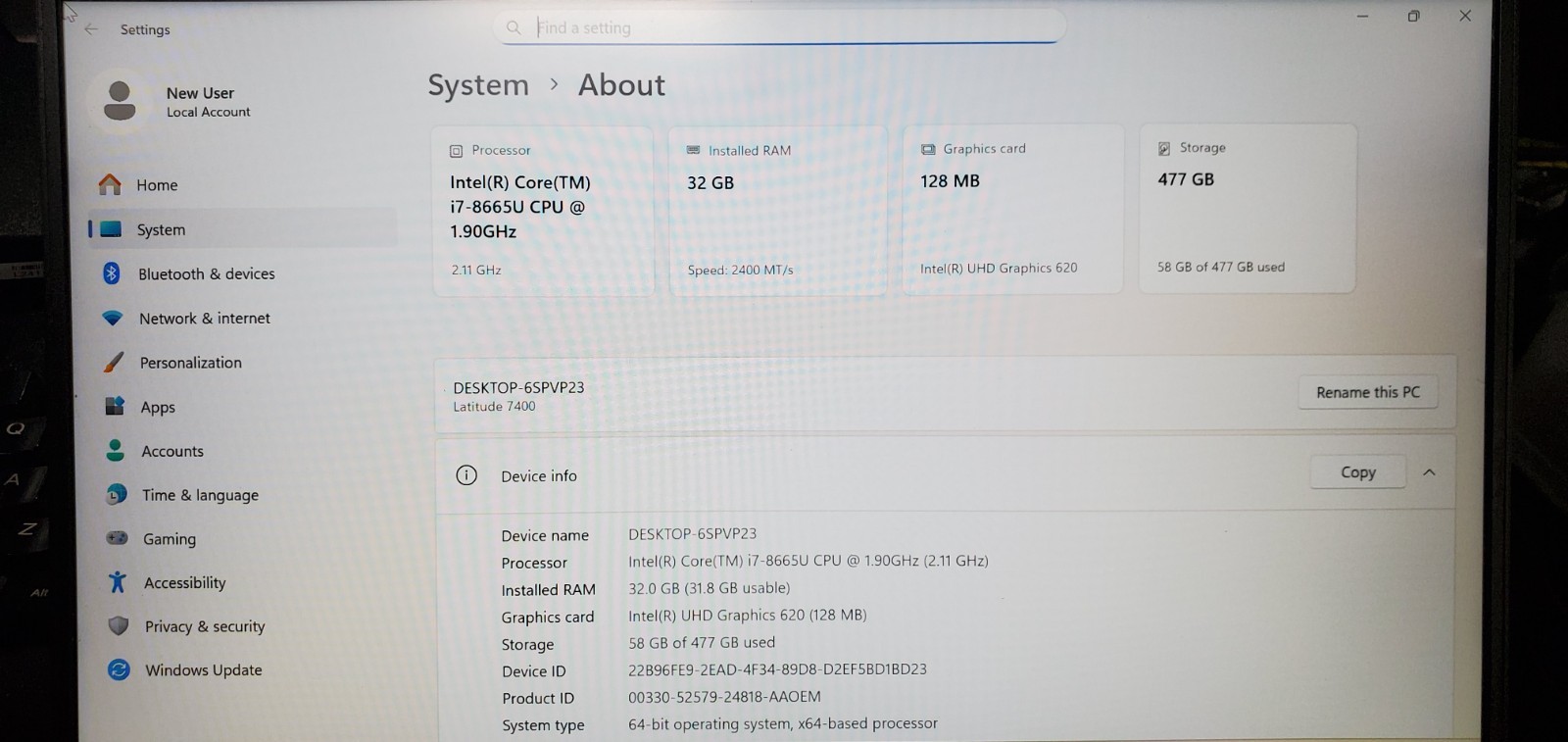Click the Accessibility label
This screenshot has width=1568, height=742.
(185, 582)
